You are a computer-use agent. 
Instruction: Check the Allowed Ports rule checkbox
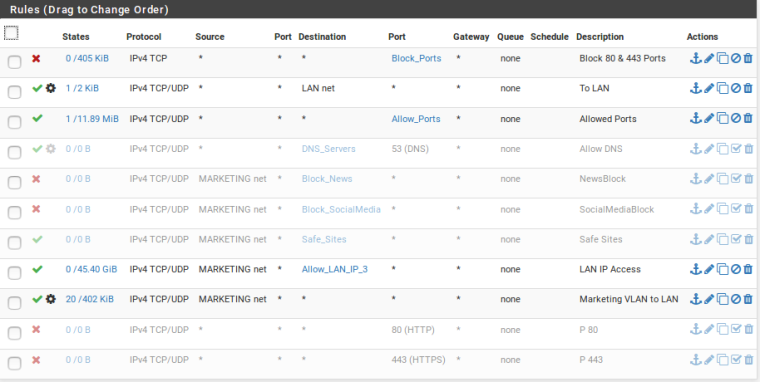pyautogui.click(x=15, y=122)
